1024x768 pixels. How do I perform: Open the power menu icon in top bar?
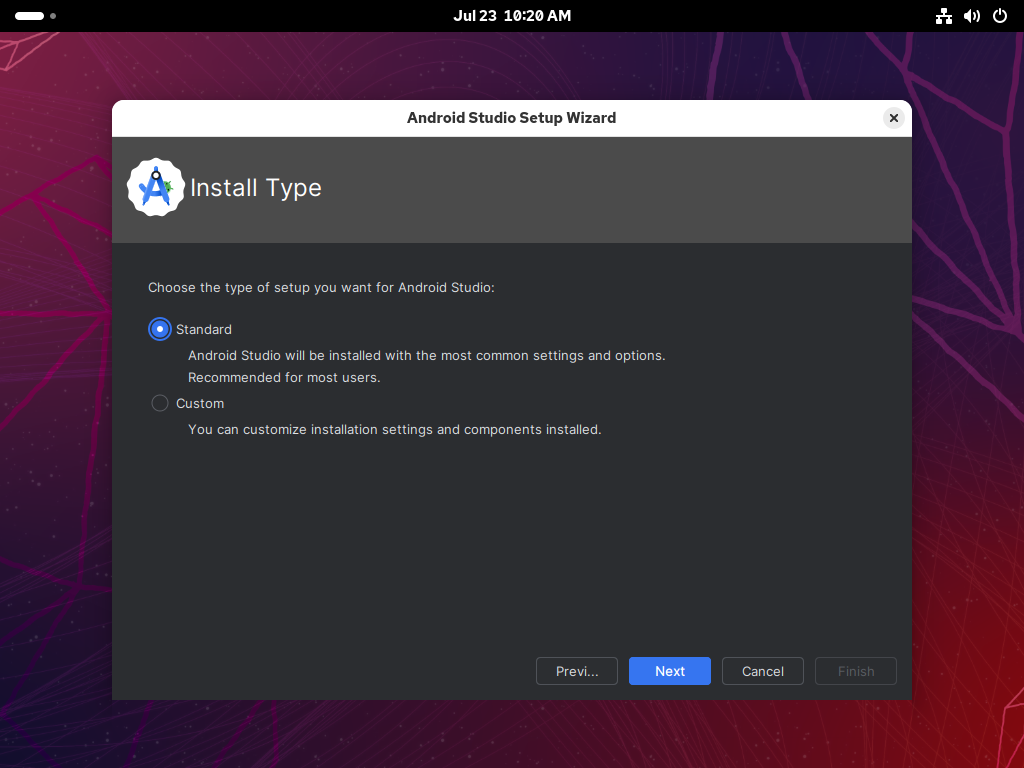[x=999, y=16]
